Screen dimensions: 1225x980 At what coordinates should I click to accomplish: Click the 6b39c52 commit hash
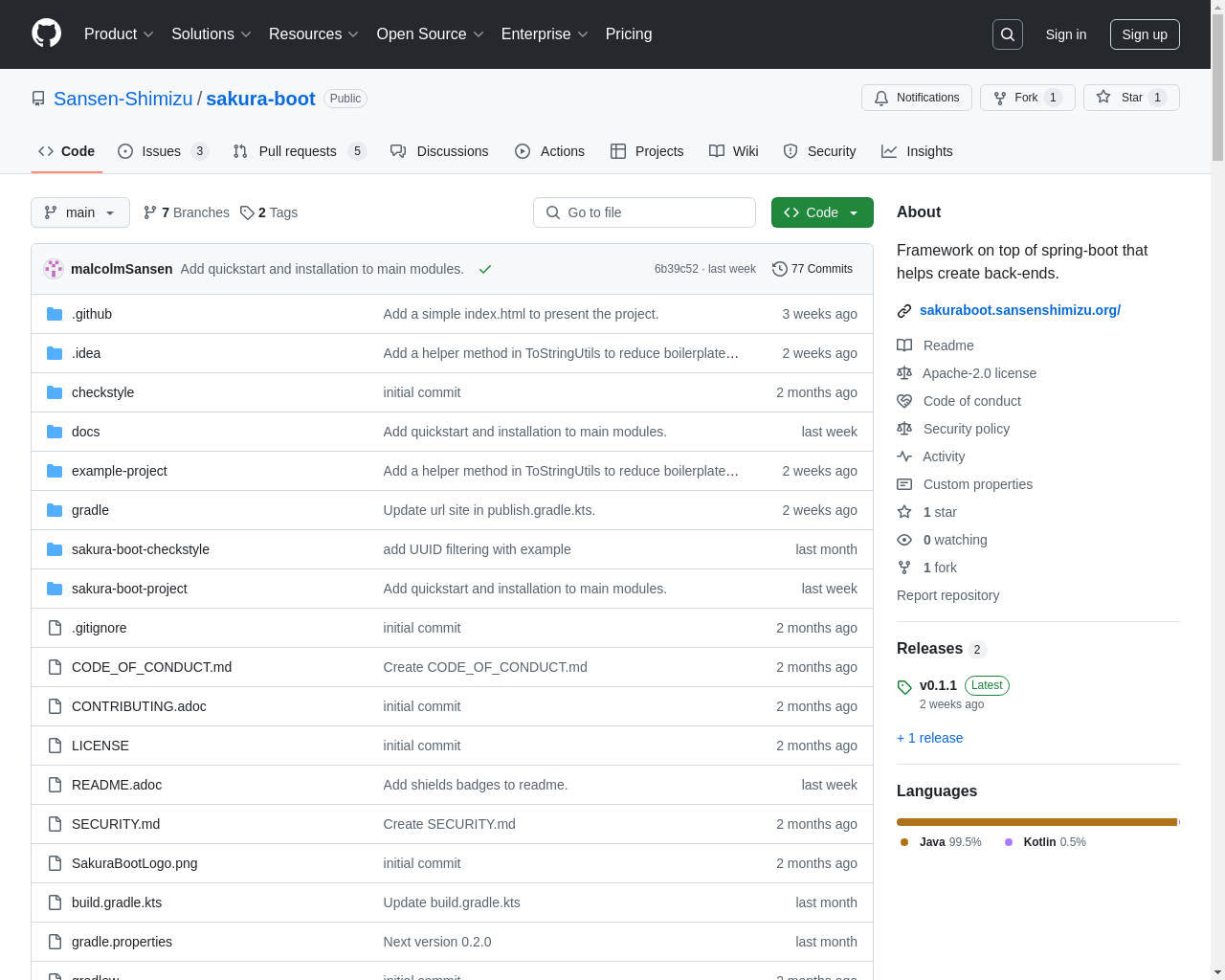[676, 269]
